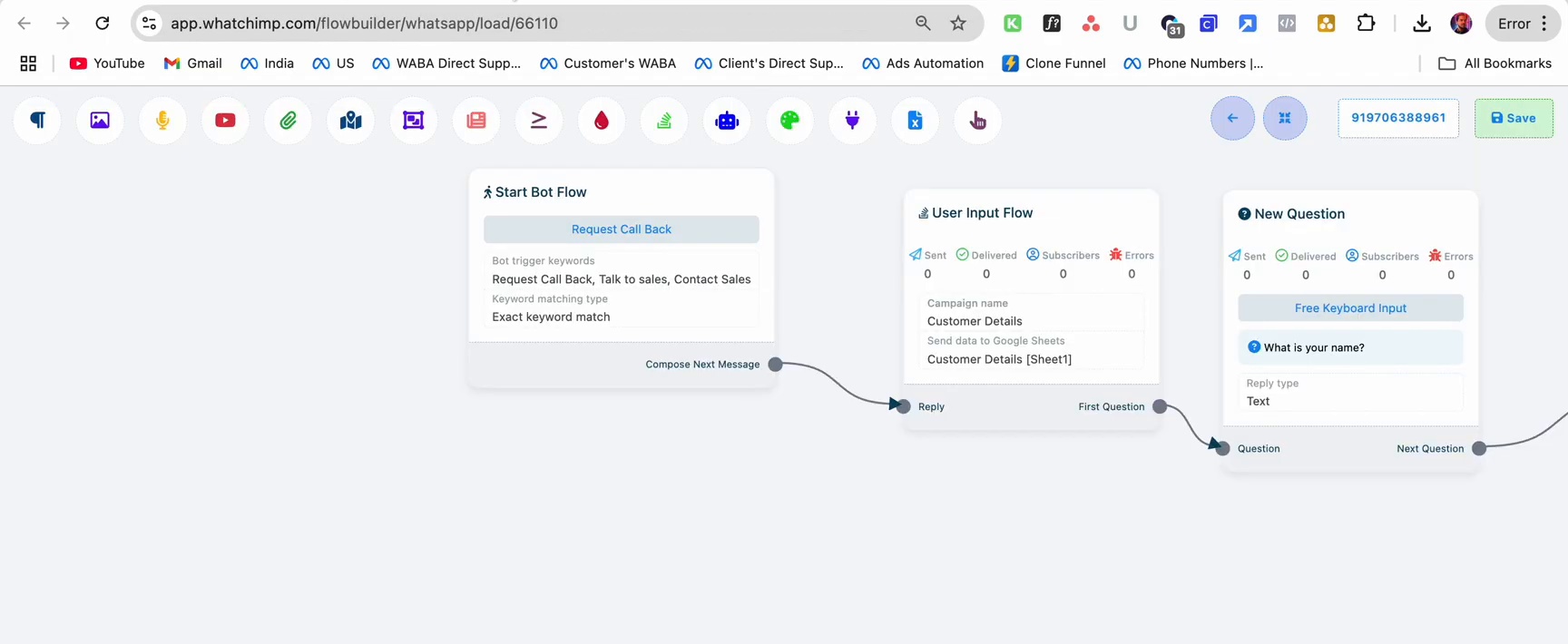Viewport: 1568px width, 644px height.
Task: Open the f? extension icon
Action: coord(1052,24)
